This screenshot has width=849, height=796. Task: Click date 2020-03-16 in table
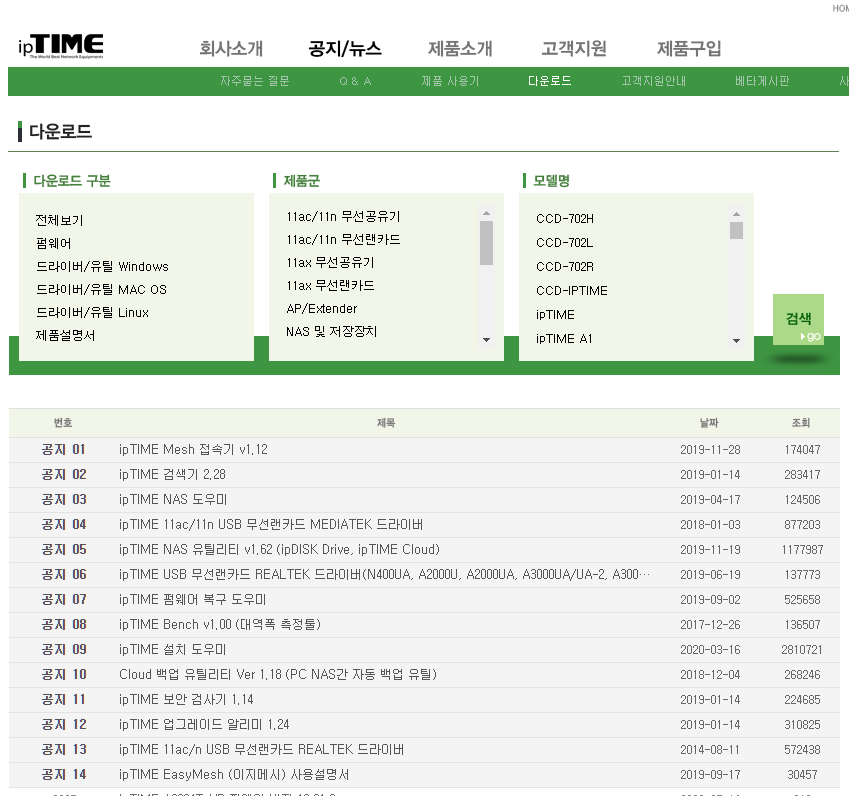point(710,649)
